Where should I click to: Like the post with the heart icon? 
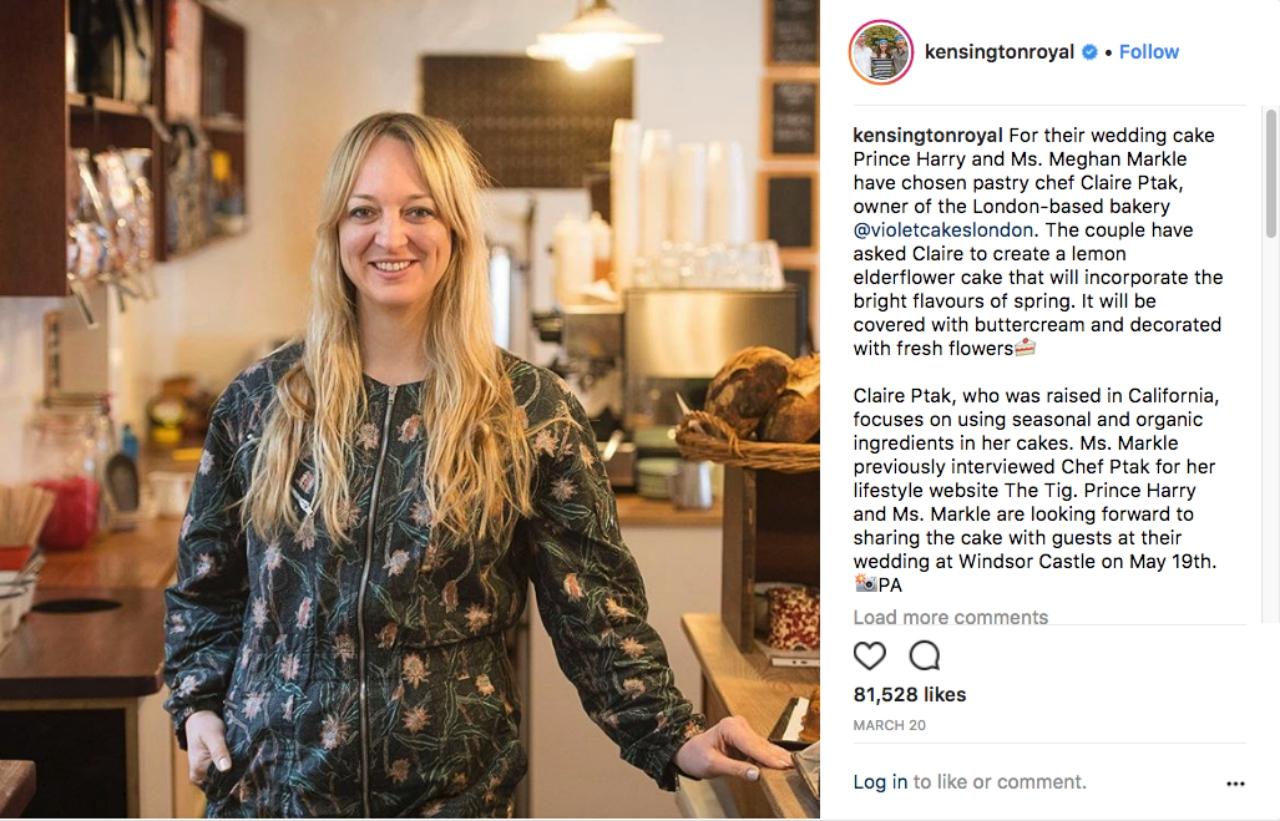pyautogui.click(x=870, y=656)
